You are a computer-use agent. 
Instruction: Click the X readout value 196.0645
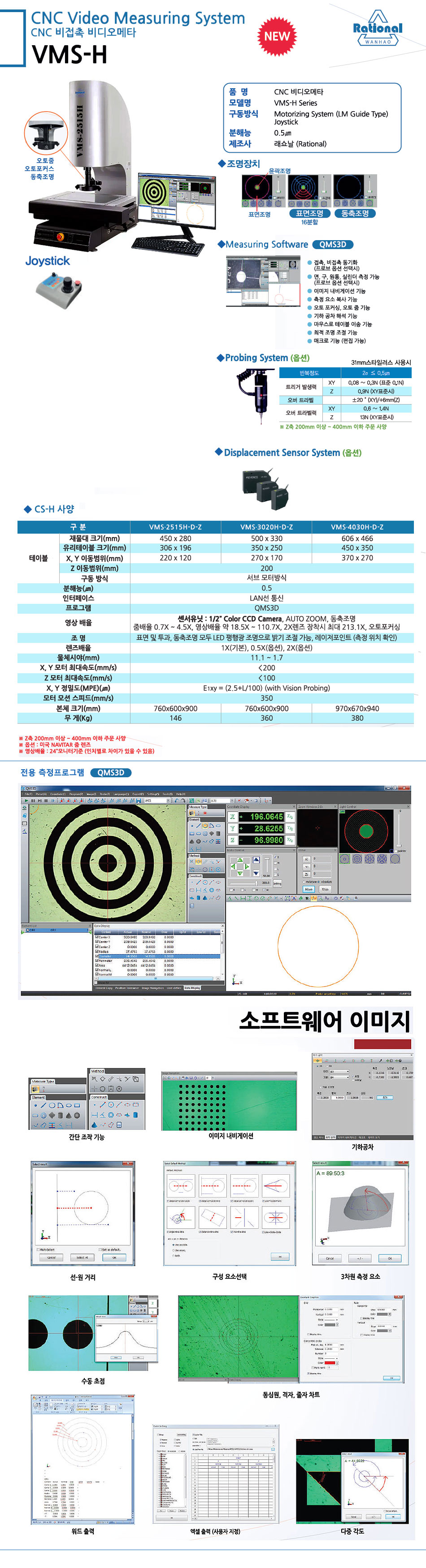coord(266,817)
